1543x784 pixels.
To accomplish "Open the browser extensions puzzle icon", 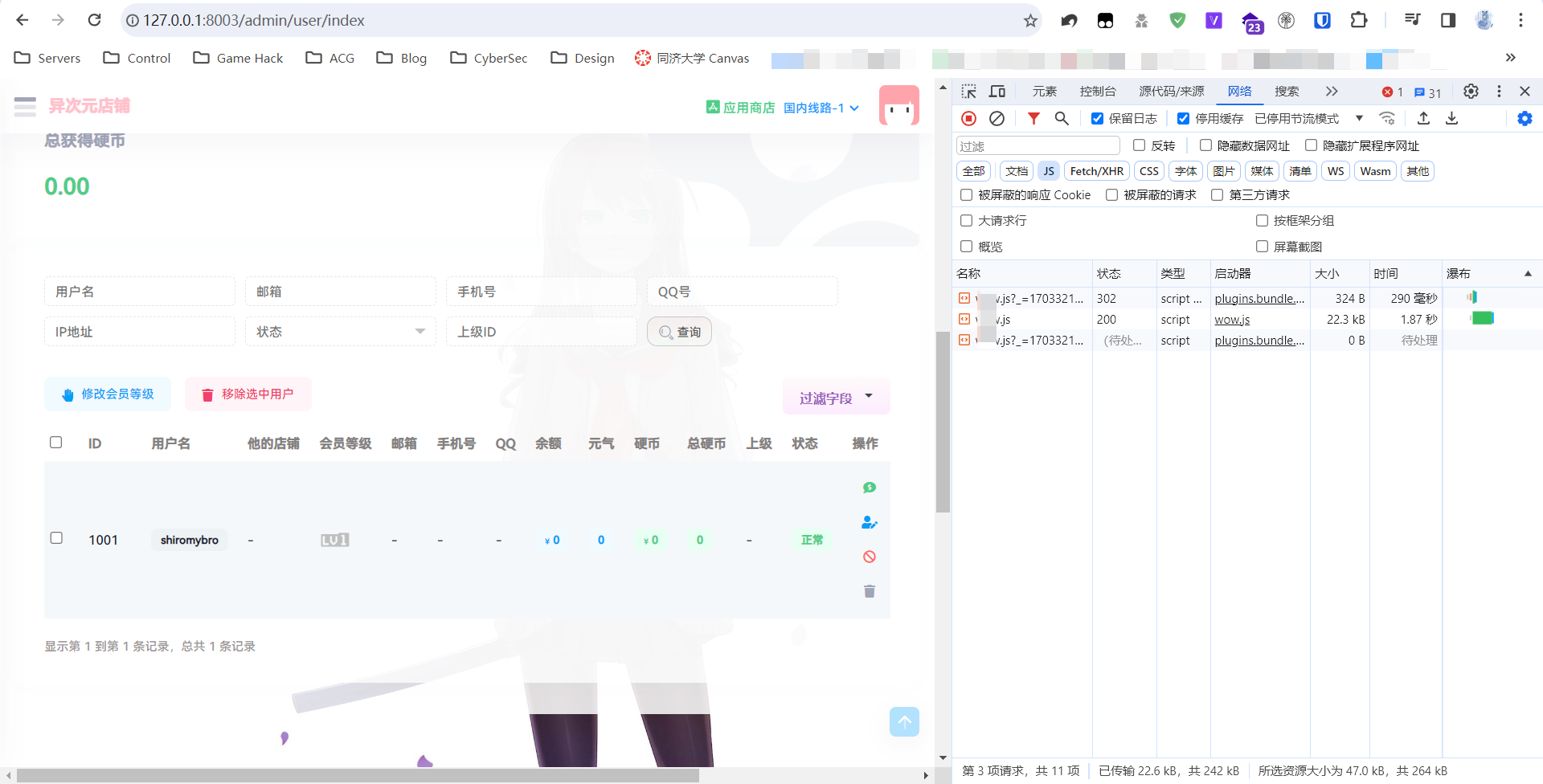I will point(1358,20).
